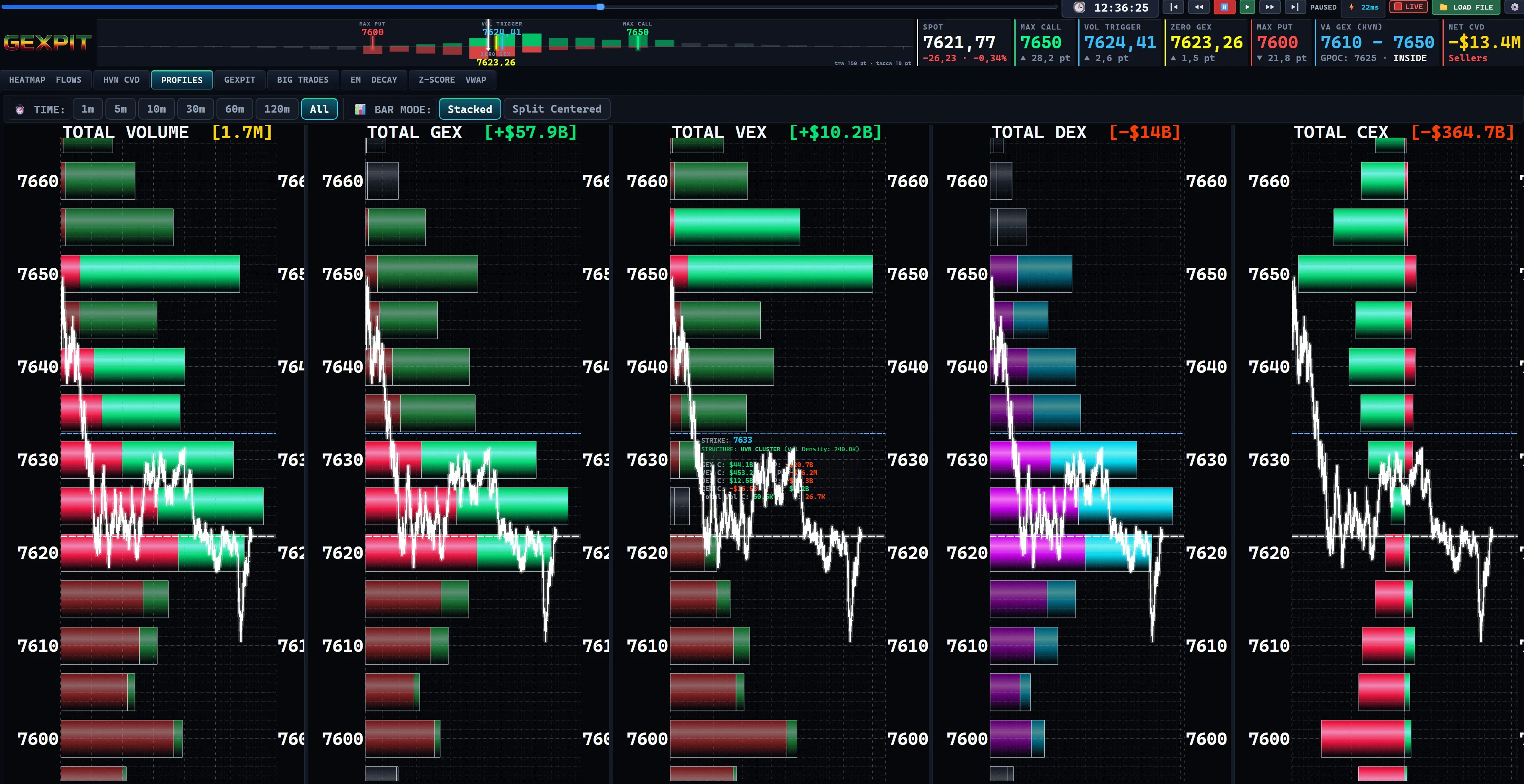Skip to the start of playback
The height and width of the screenshot is (784, 1524).
click(x=1174, y=7)
